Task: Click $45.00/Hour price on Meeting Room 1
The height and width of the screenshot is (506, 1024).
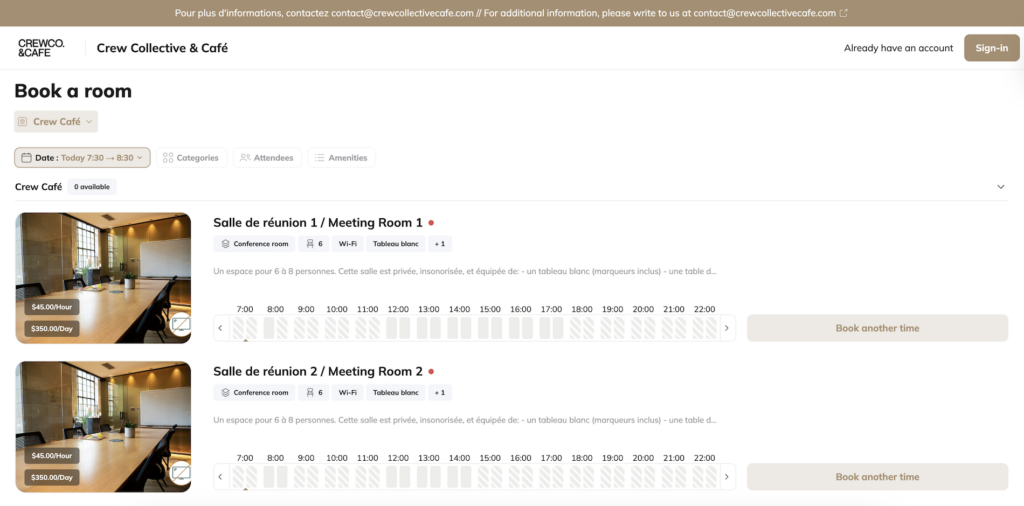Action: click(52, 307)
